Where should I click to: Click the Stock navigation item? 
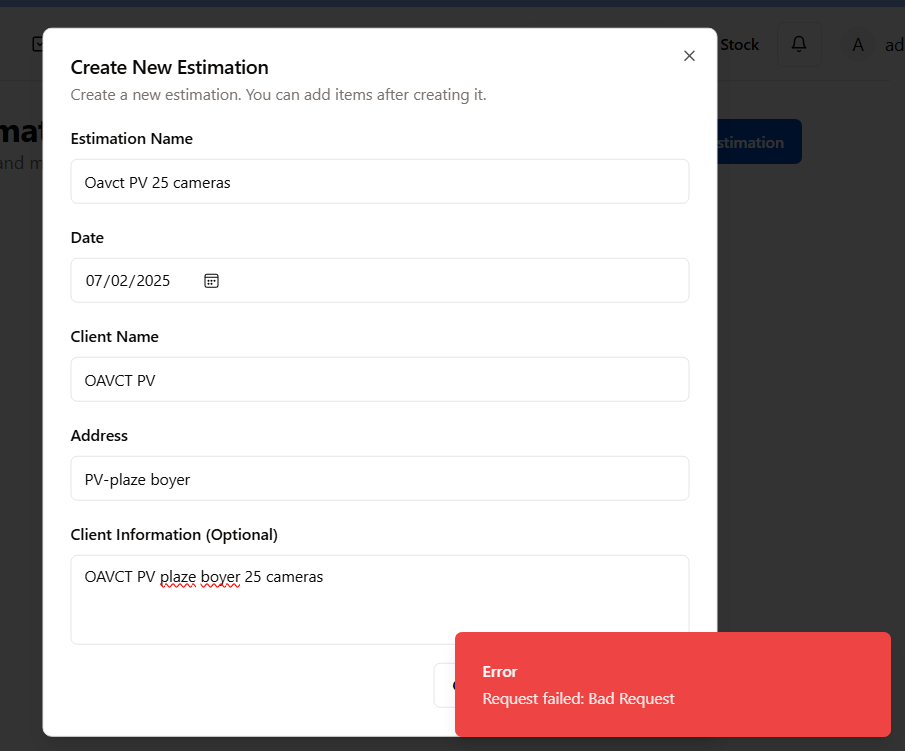(739, 45)
